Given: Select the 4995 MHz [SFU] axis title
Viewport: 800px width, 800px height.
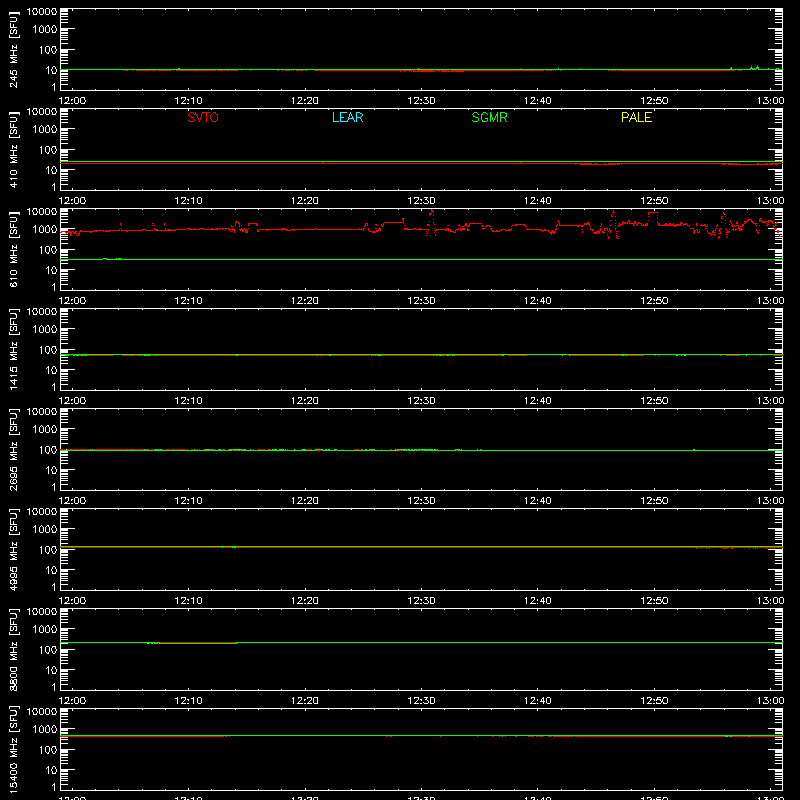Looking at the screenshot, I should tap(13, 549).
